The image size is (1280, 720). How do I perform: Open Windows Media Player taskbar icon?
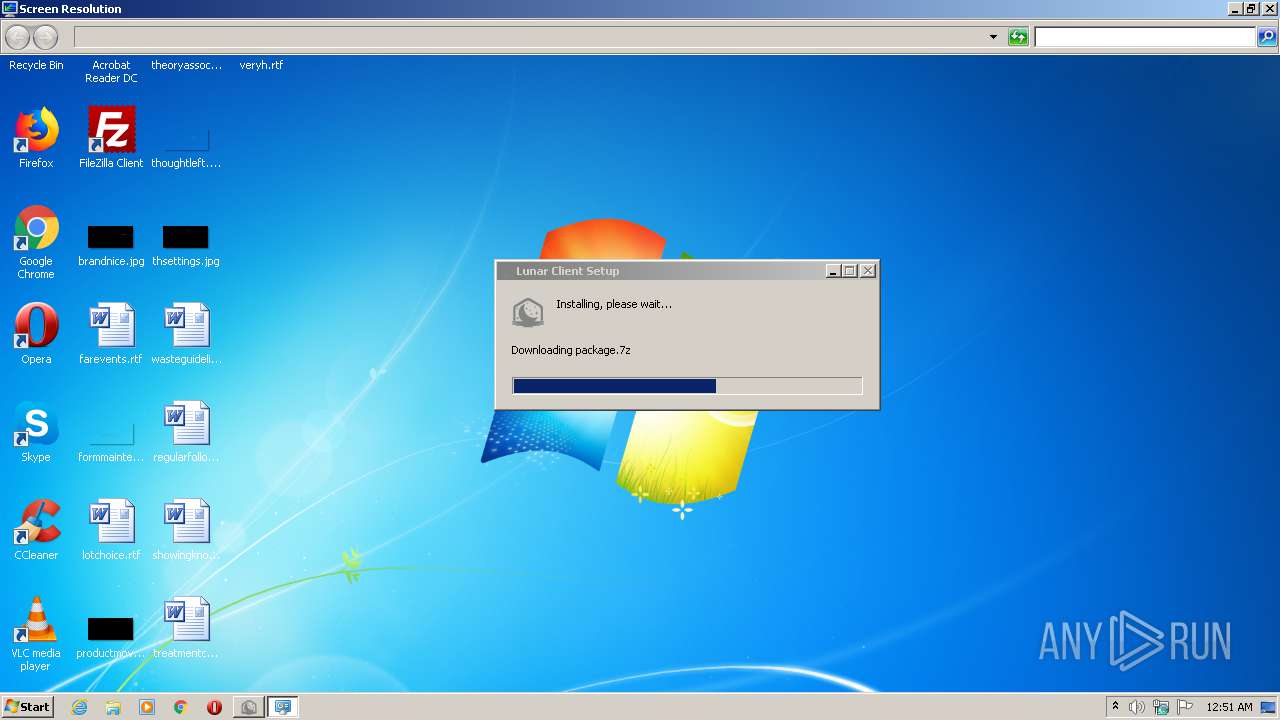147,707
